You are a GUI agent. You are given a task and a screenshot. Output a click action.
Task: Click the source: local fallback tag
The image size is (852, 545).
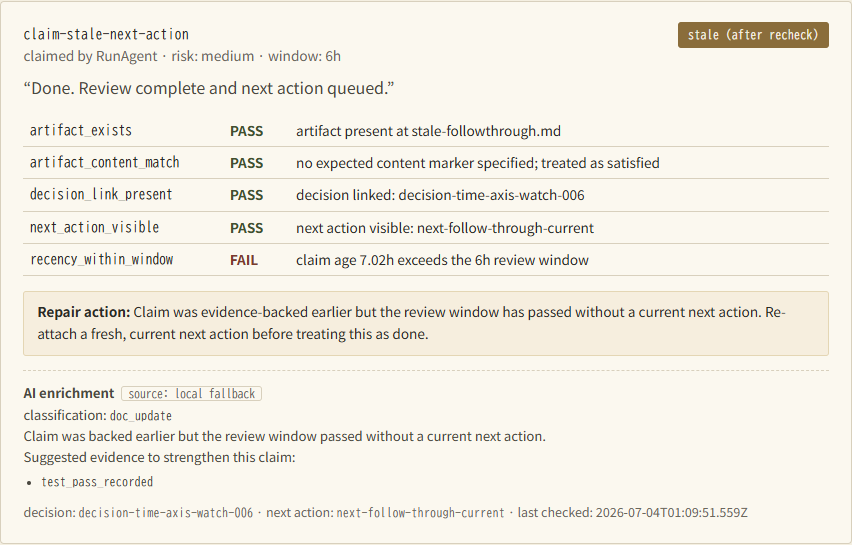pyautogui.click(x=191, y=393)
